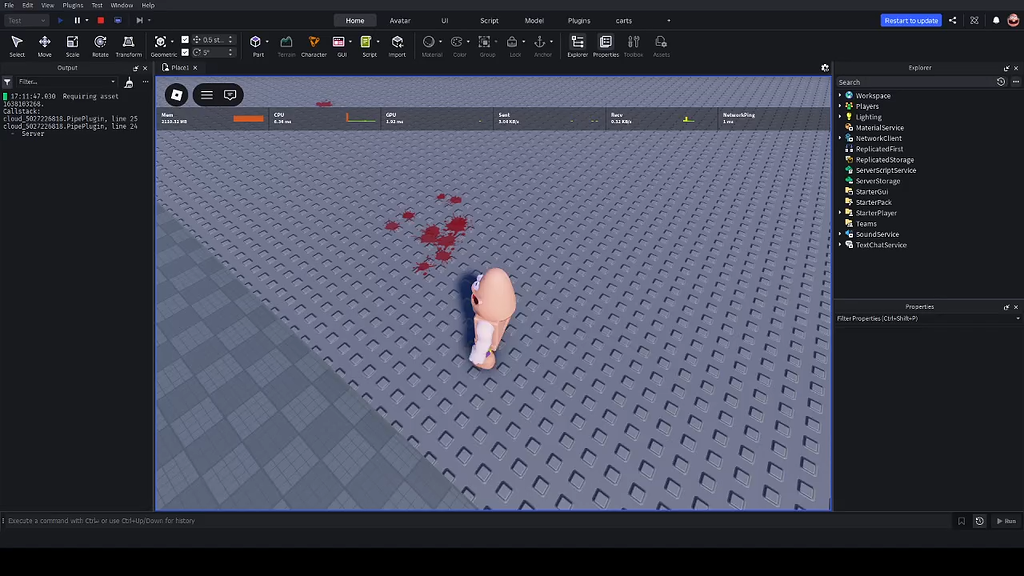Image resolution: width=1024 pixels, height=576 pixels.
Task: Toggle client/server view button
Action: (x=118, y=20)
